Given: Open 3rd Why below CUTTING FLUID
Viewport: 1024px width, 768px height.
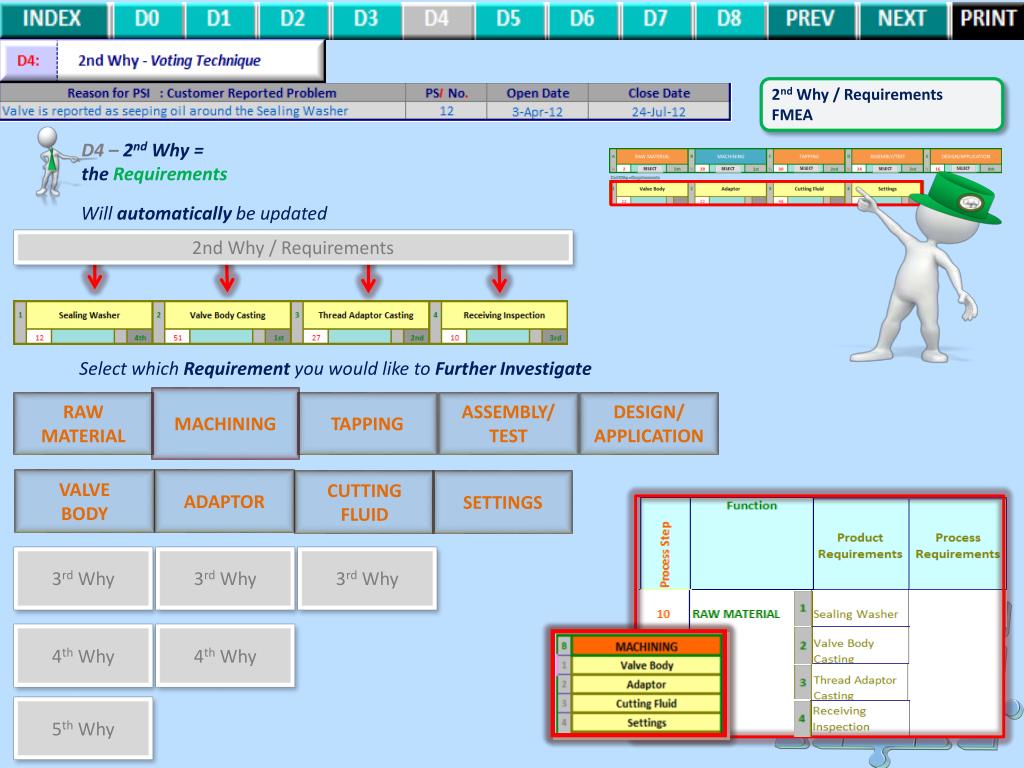Looking at the screenshot, I should (367, 579).
